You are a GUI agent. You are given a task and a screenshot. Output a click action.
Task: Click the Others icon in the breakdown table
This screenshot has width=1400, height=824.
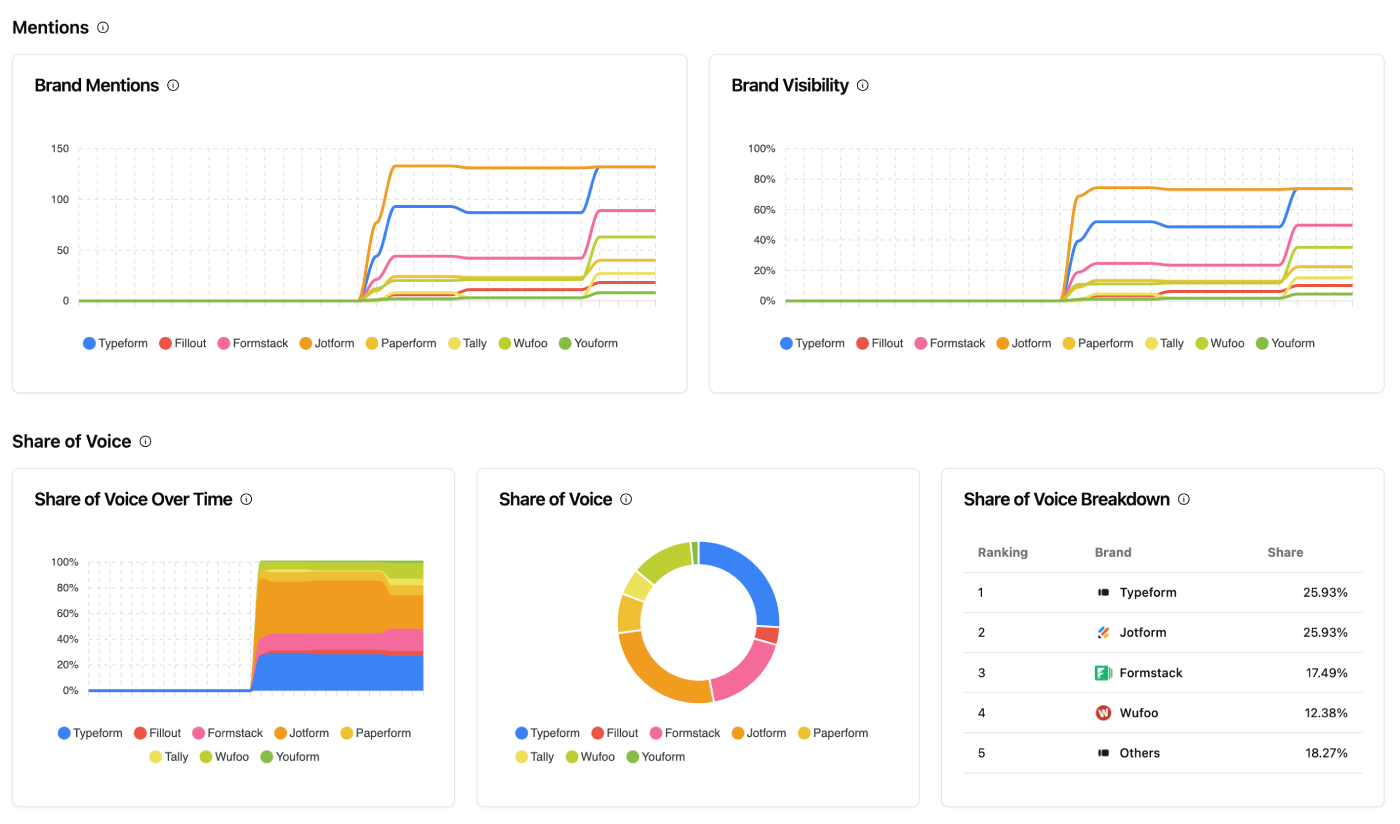click(1104, 753)
